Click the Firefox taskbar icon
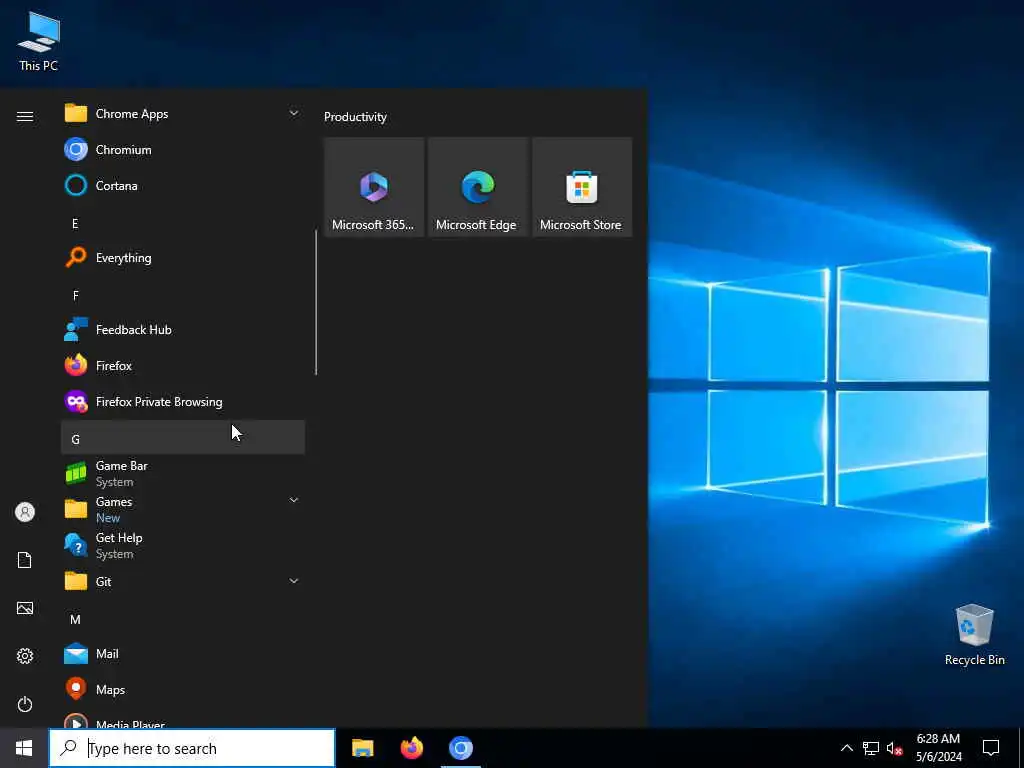Image resolution: width=1024 pixels, height=768 pixels. coord(411,748)
